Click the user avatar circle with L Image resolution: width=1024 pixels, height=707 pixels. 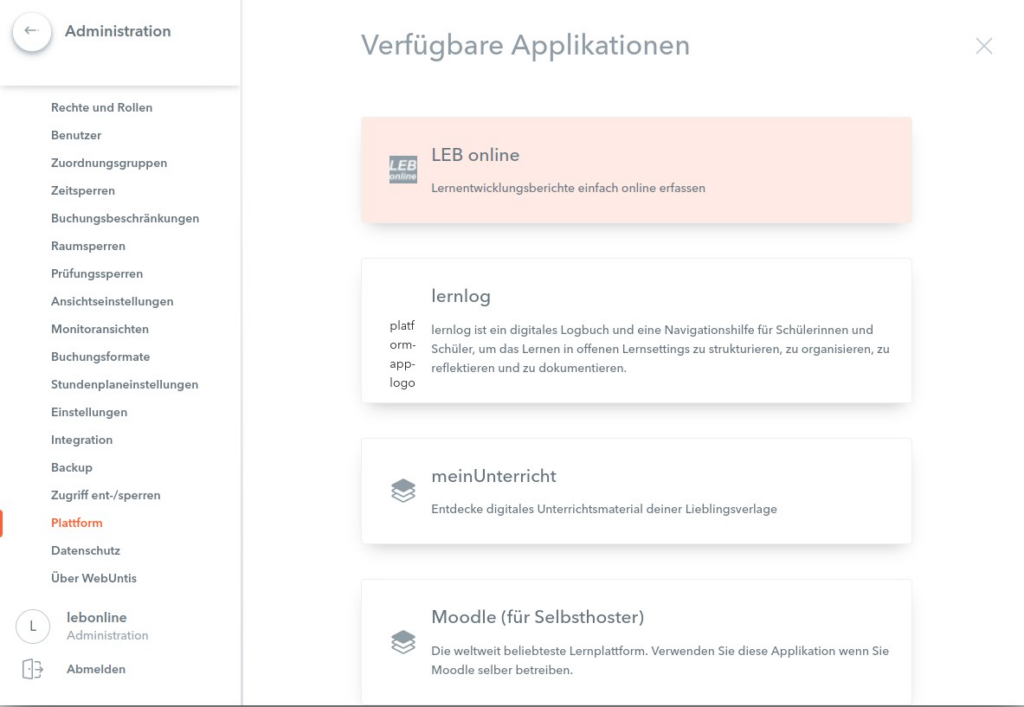click(x=32, y=626)
